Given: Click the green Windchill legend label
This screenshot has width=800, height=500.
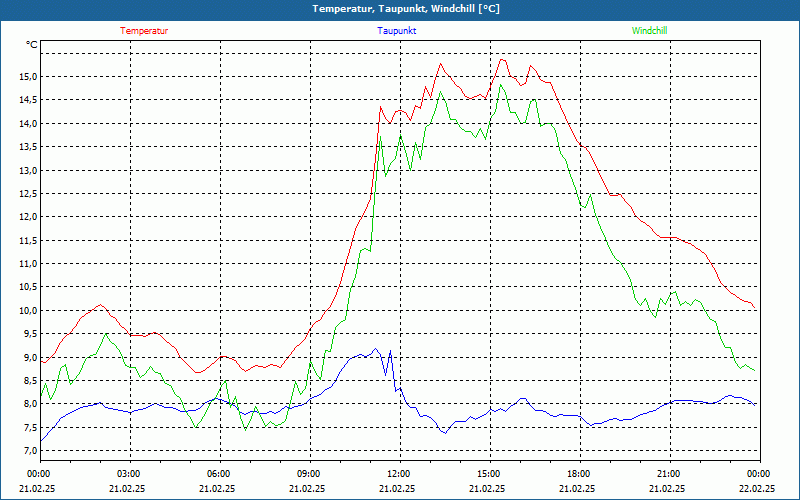Looking at the screenshot, I should (x=650, y=31).
